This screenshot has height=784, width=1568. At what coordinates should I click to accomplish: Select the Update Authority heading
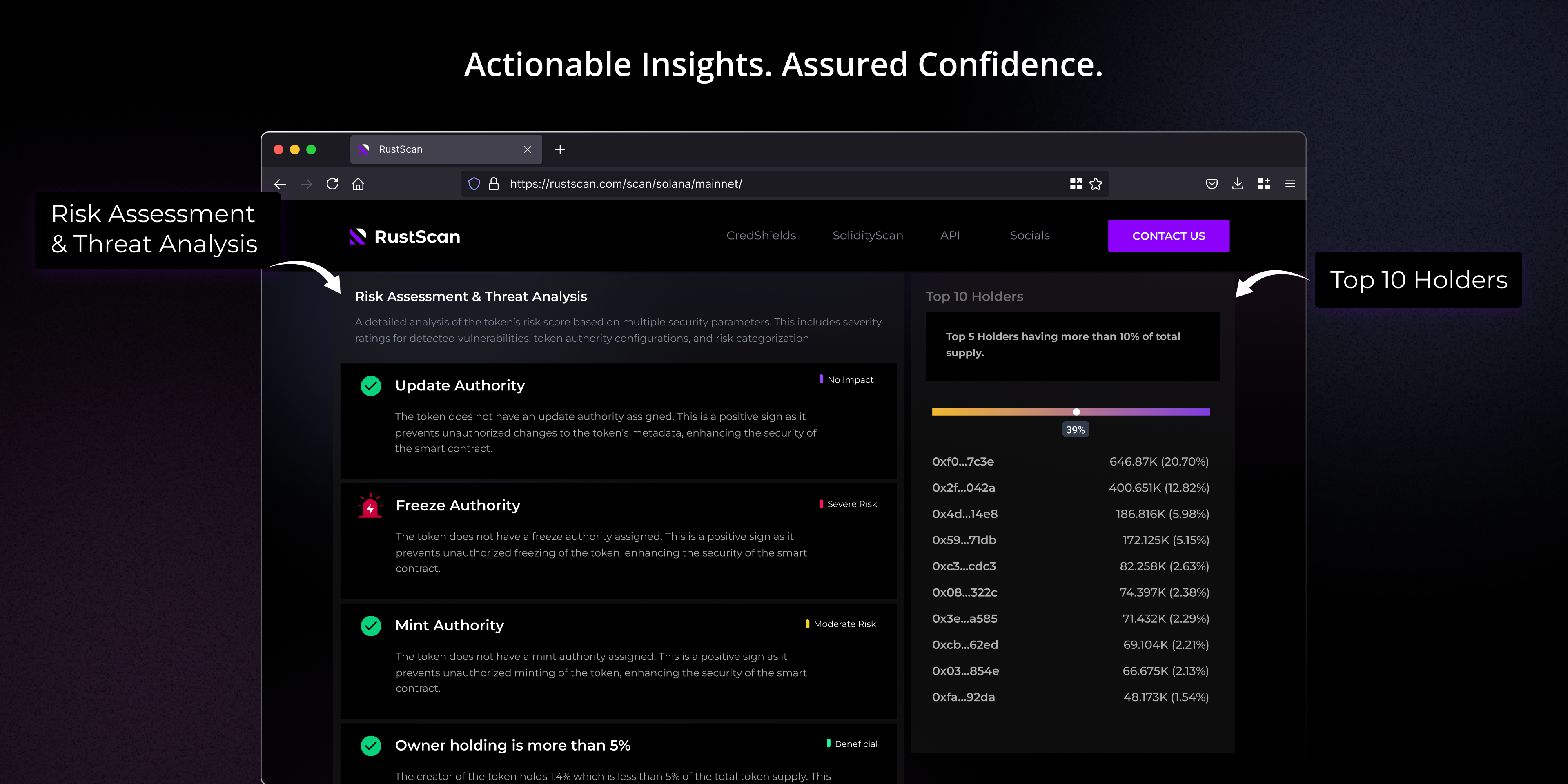pyautogui.click(x=459, y=386)
